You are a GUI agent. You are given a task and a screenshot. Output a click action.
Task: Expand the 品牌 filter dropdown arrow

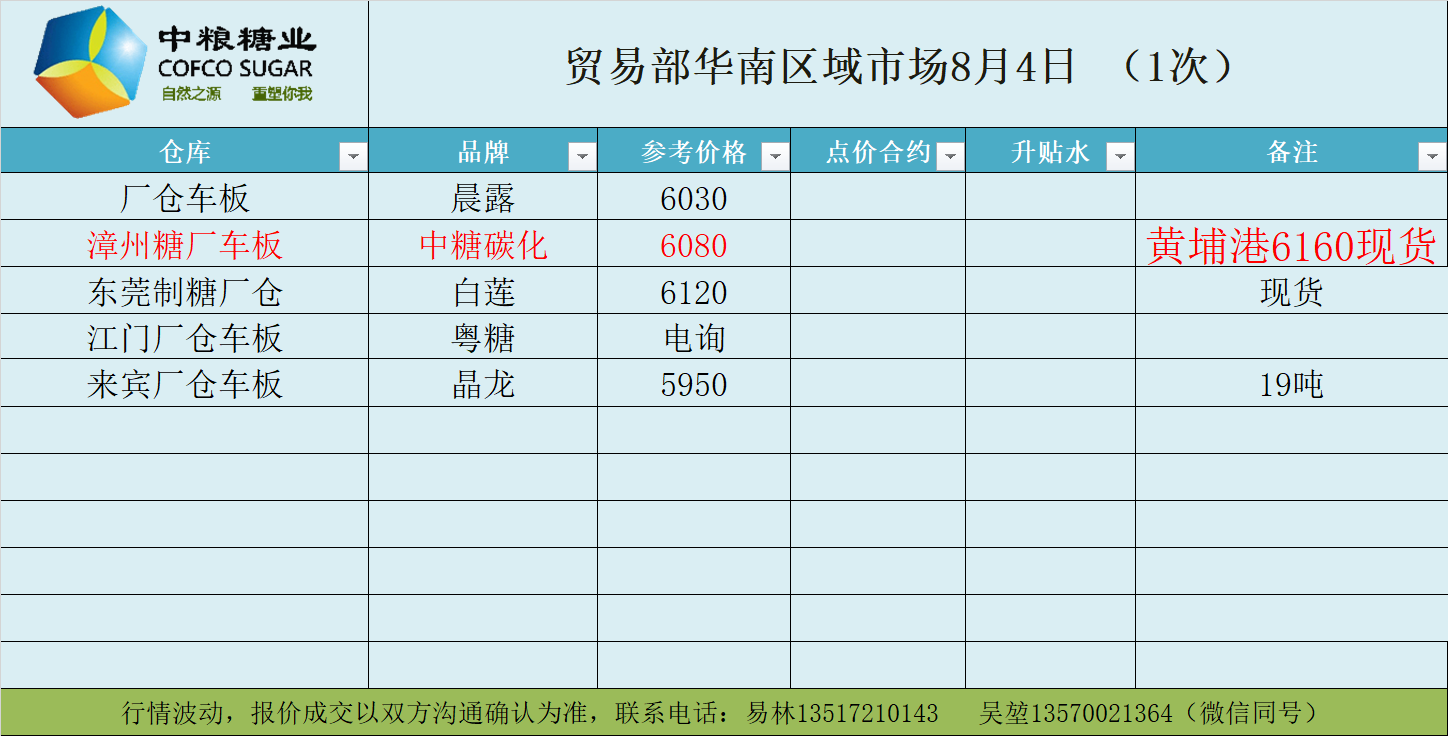[x=582, y=156]
